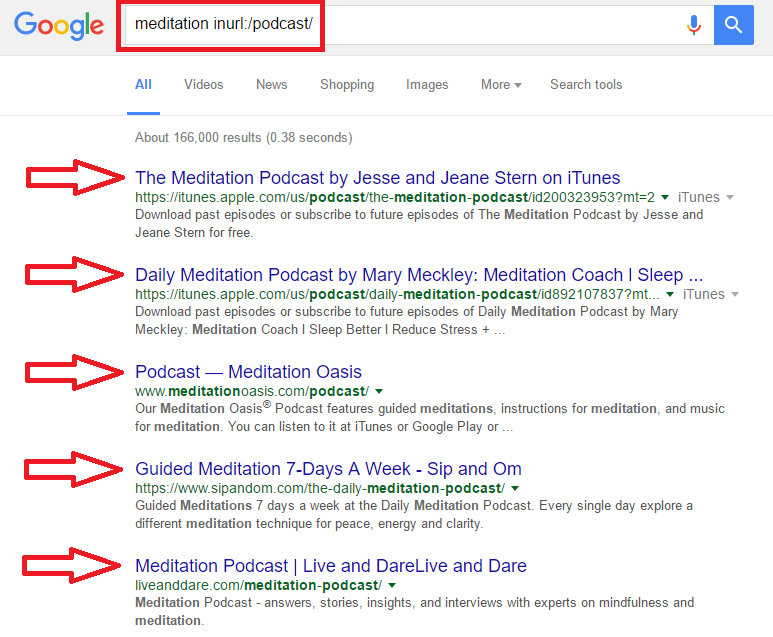Open Meditation Podcast | Live and Dare result
773x637 pixels.
331,566
